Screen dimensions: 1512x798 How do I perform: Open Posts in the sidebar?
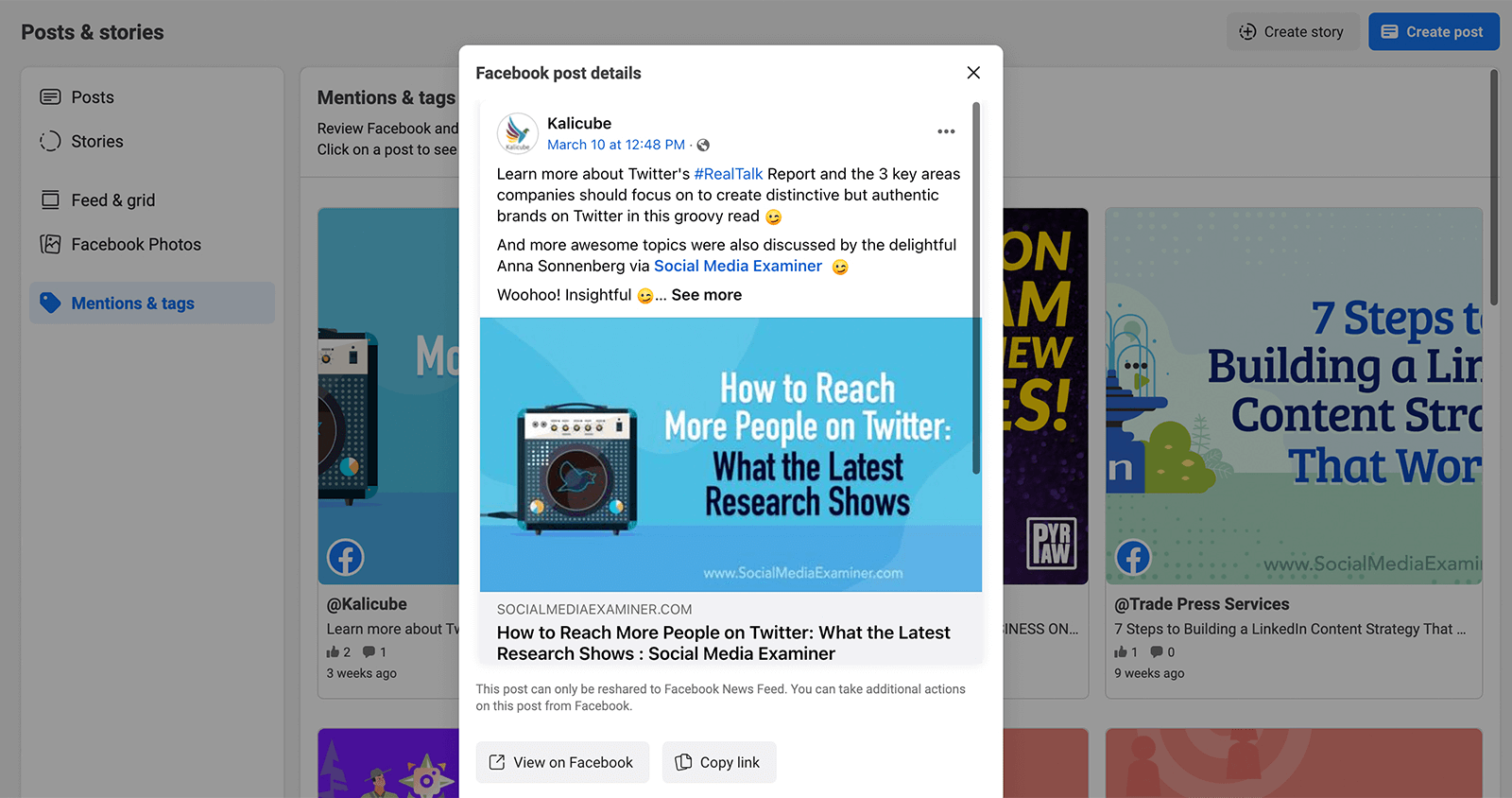152,97
